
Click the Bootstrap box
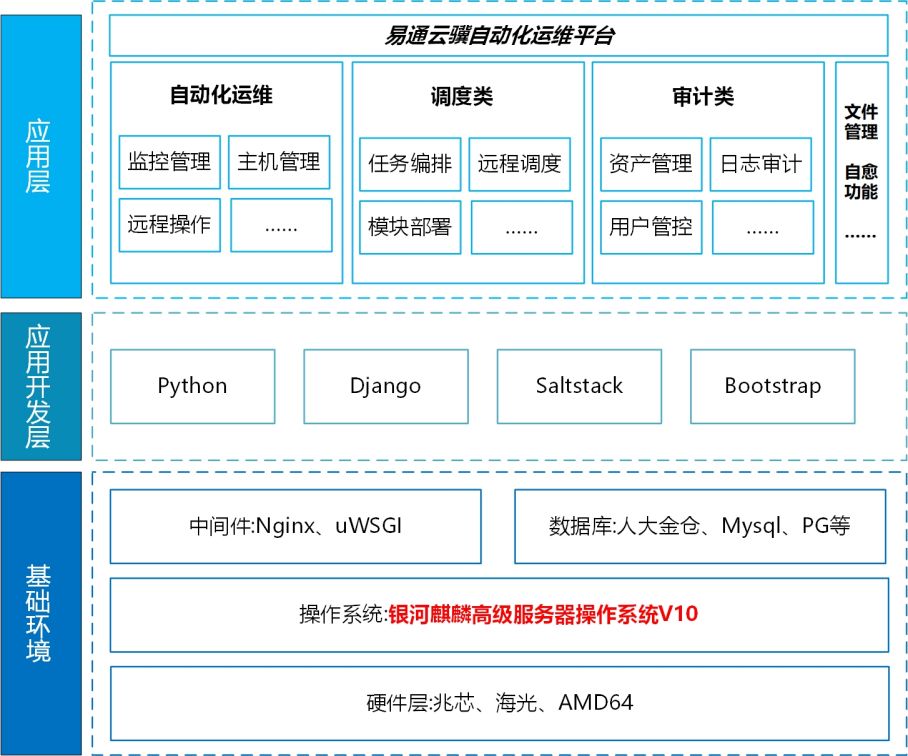pyautogui.click(x=773, y=387)
